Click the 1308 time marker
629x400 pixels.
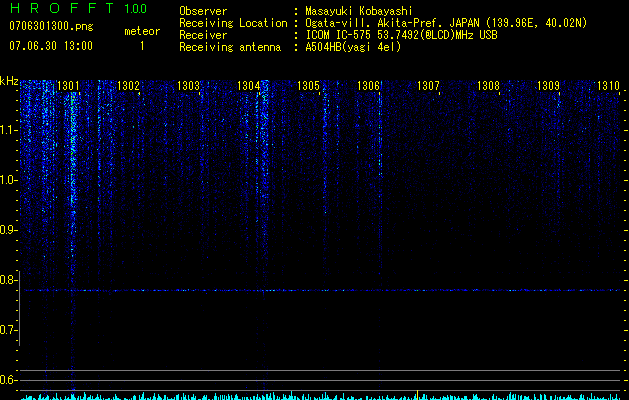pyautogui.click(x=488, y=86)
